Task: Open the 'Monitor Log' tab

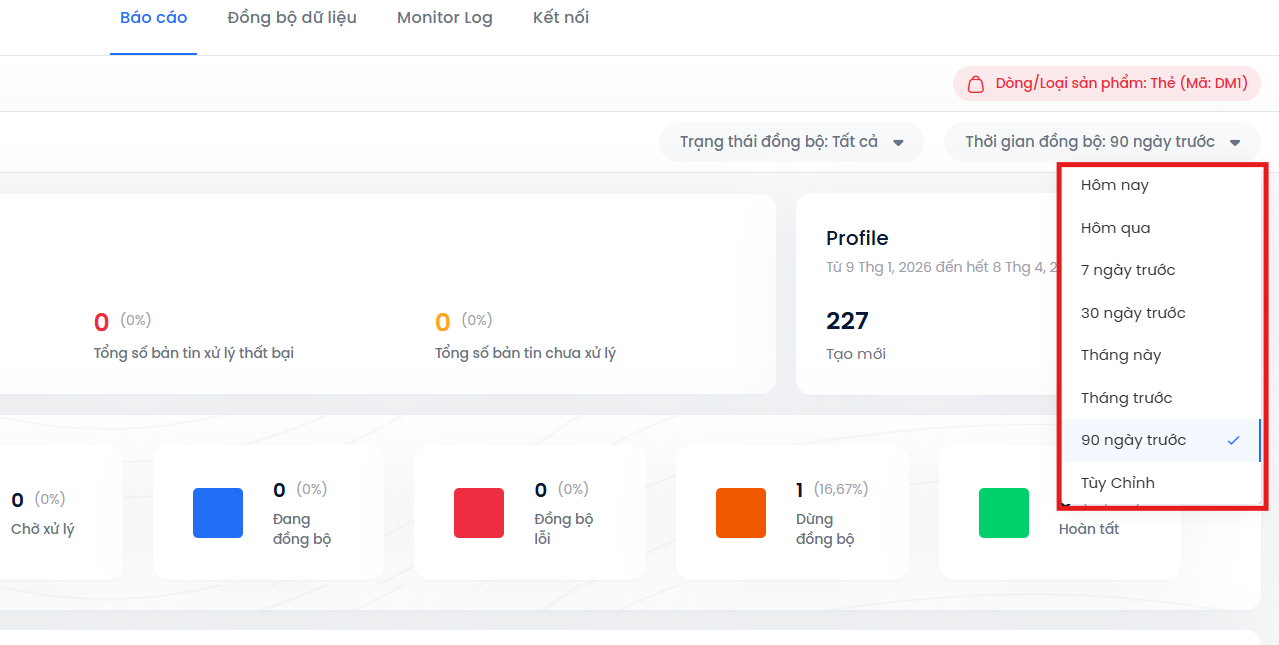Action: click(445, 18)
